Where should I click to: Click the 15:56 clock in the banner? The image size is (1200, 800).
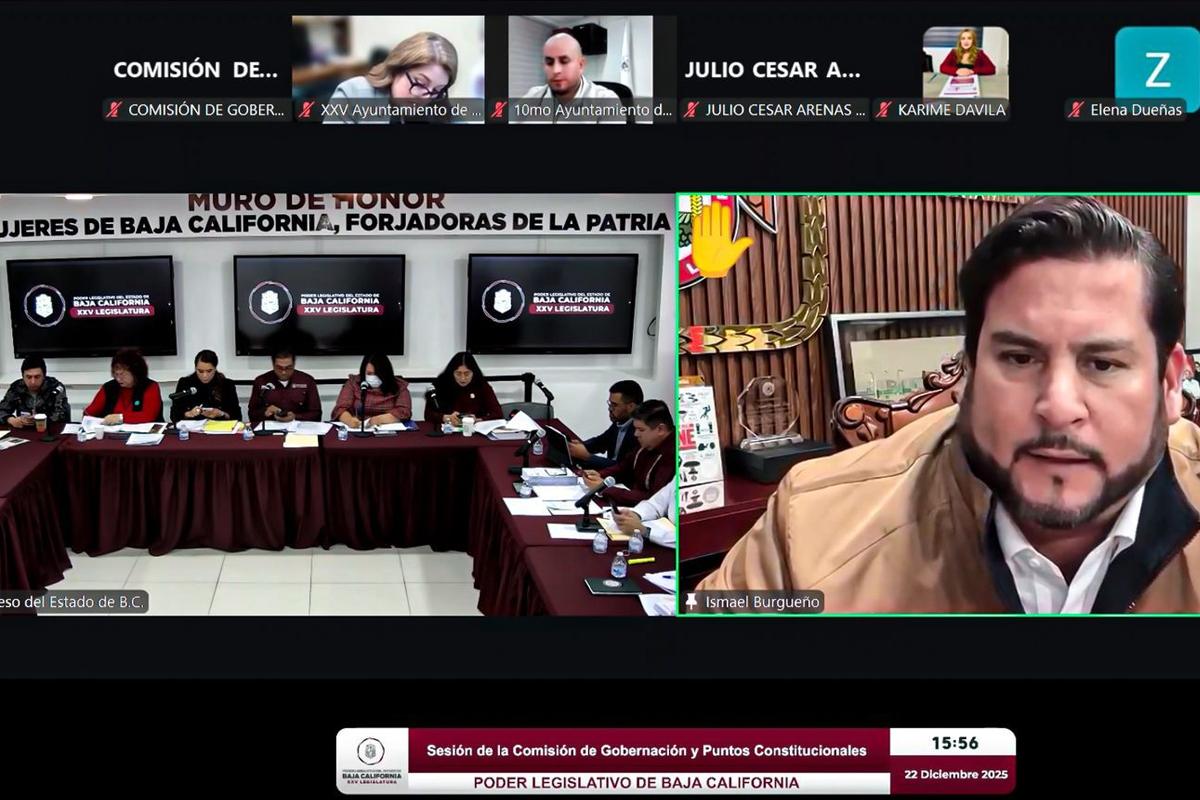(954, 743)
